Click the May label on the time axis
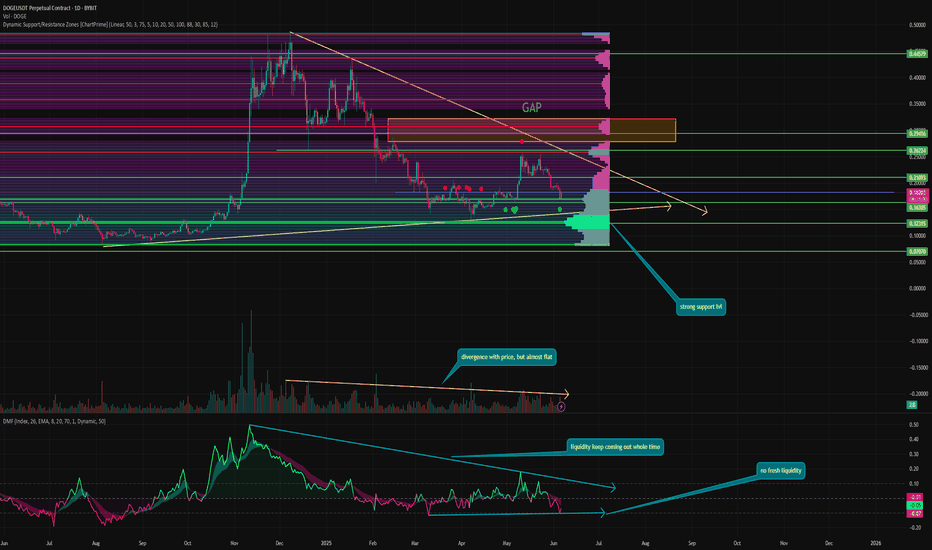 pyautogui.click(x=506, y=543)
